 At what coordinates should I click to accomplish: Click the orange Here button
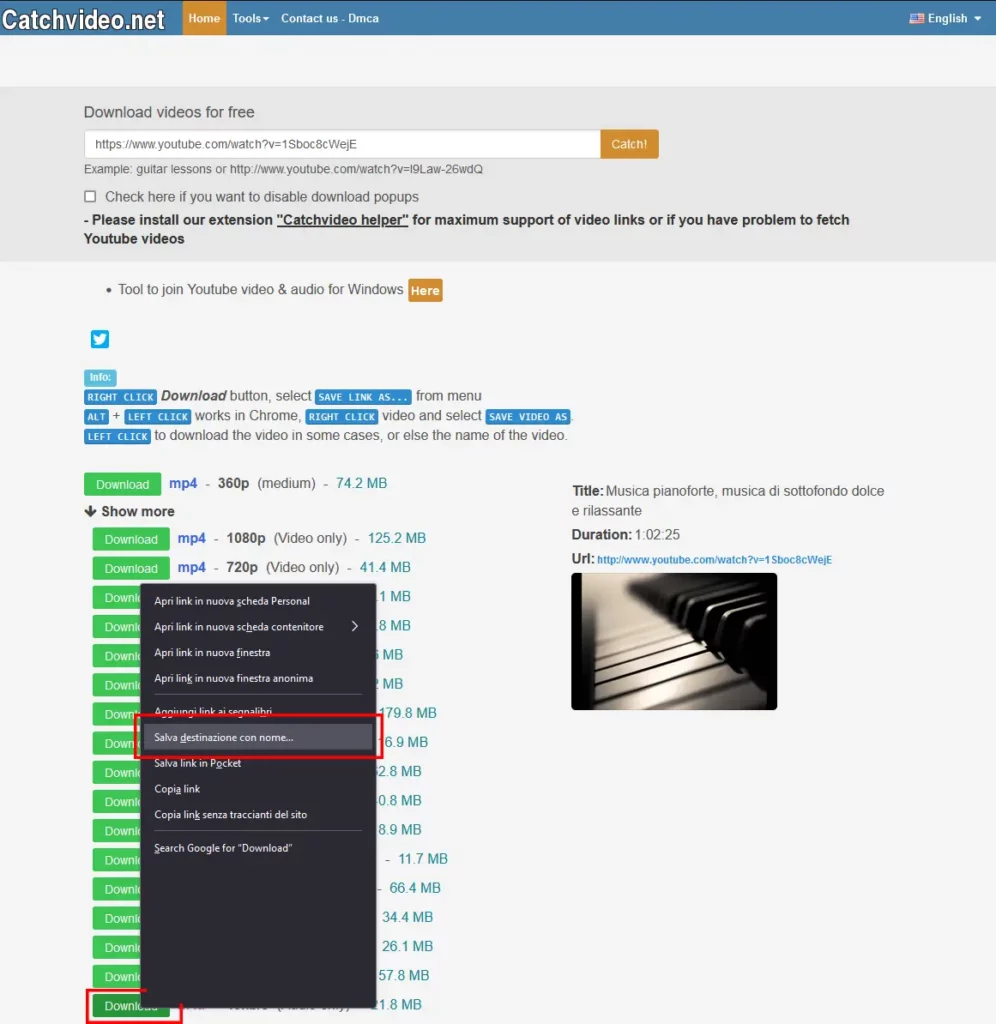pos(425,290)
